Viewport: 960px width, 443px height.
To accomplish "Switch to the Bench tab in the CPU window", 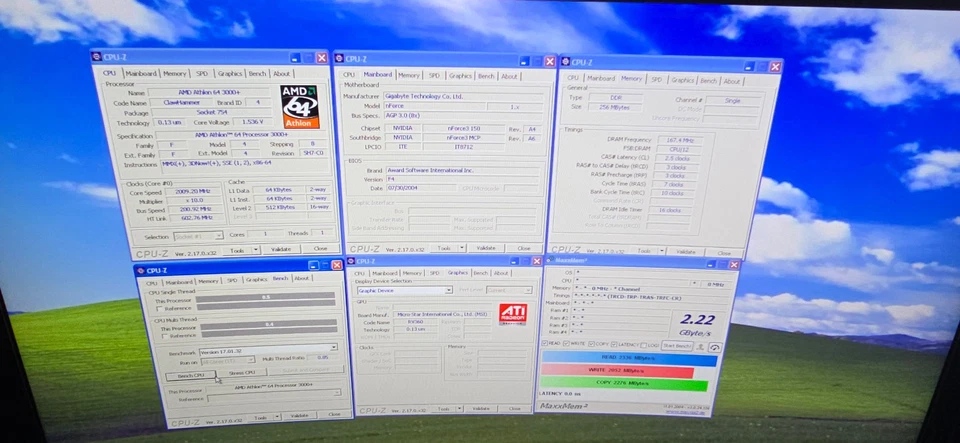I will (x=257, y=73).
